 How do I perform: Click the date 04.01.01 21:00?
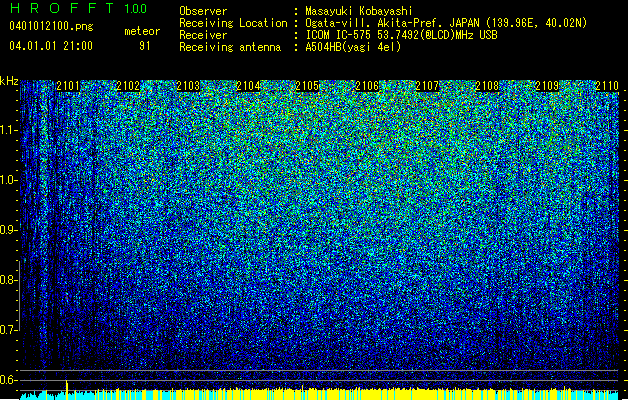point(51,46)
